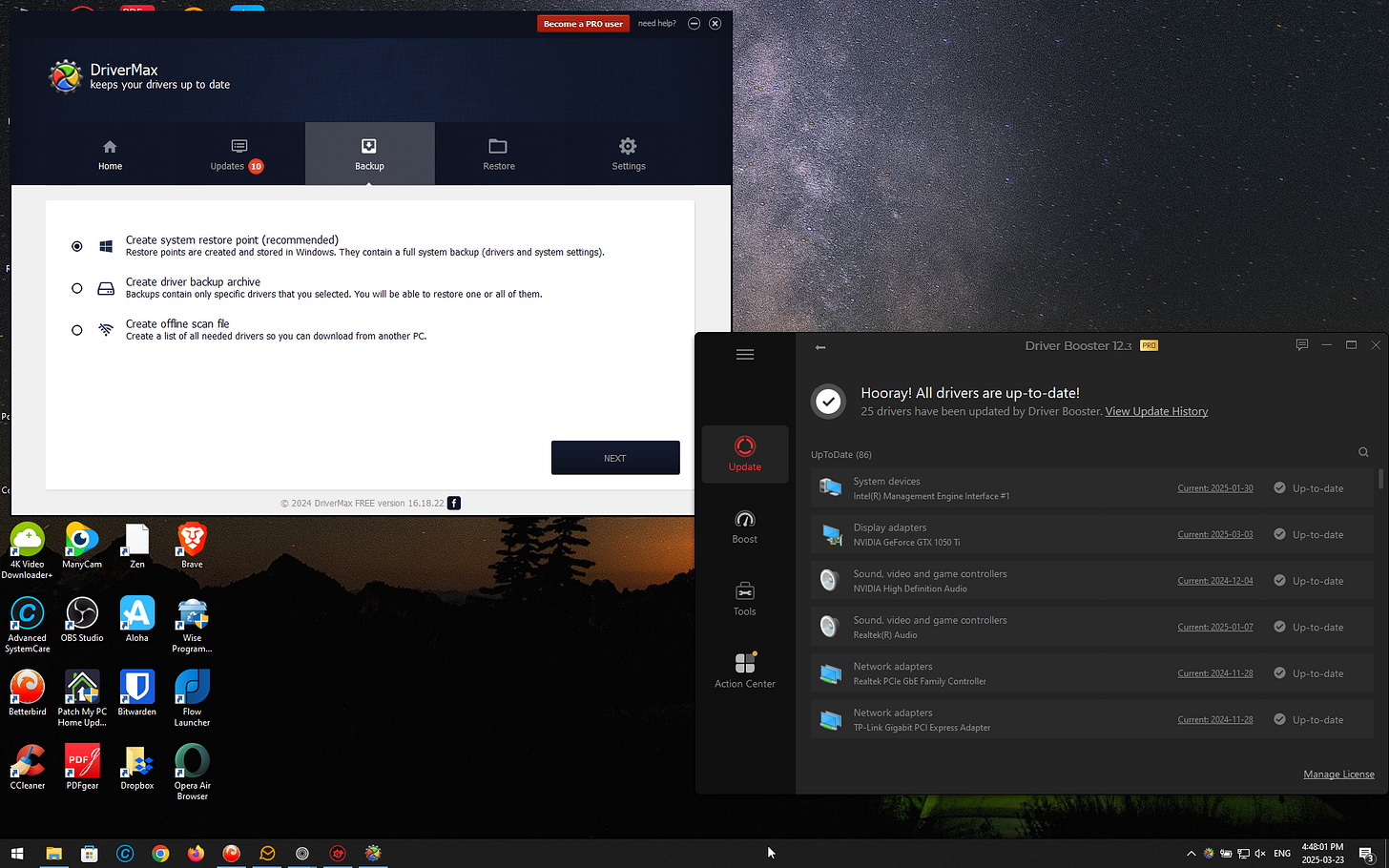Click View Update History link
The width and height of the screenshot is (1389, 868).
point(1156,411)
